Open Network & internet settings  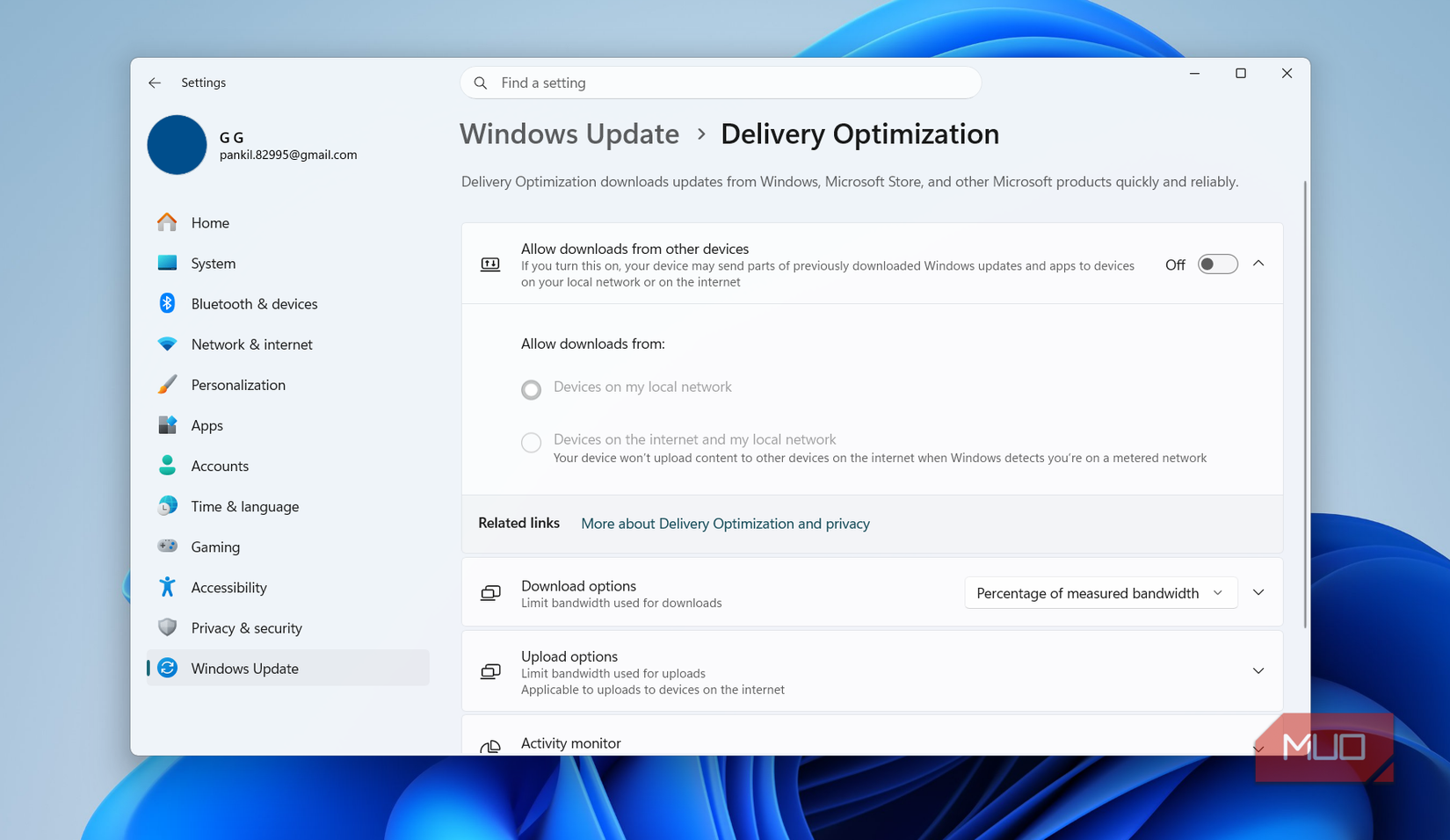click(288, 344)
